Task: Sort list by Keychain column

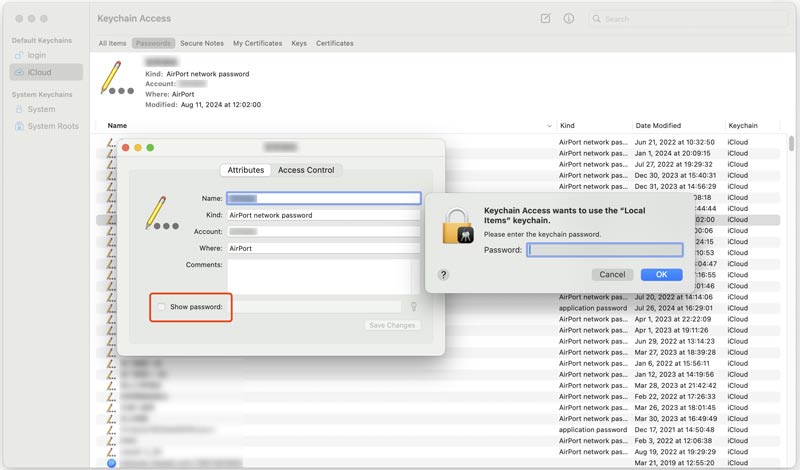Action: 743,126
